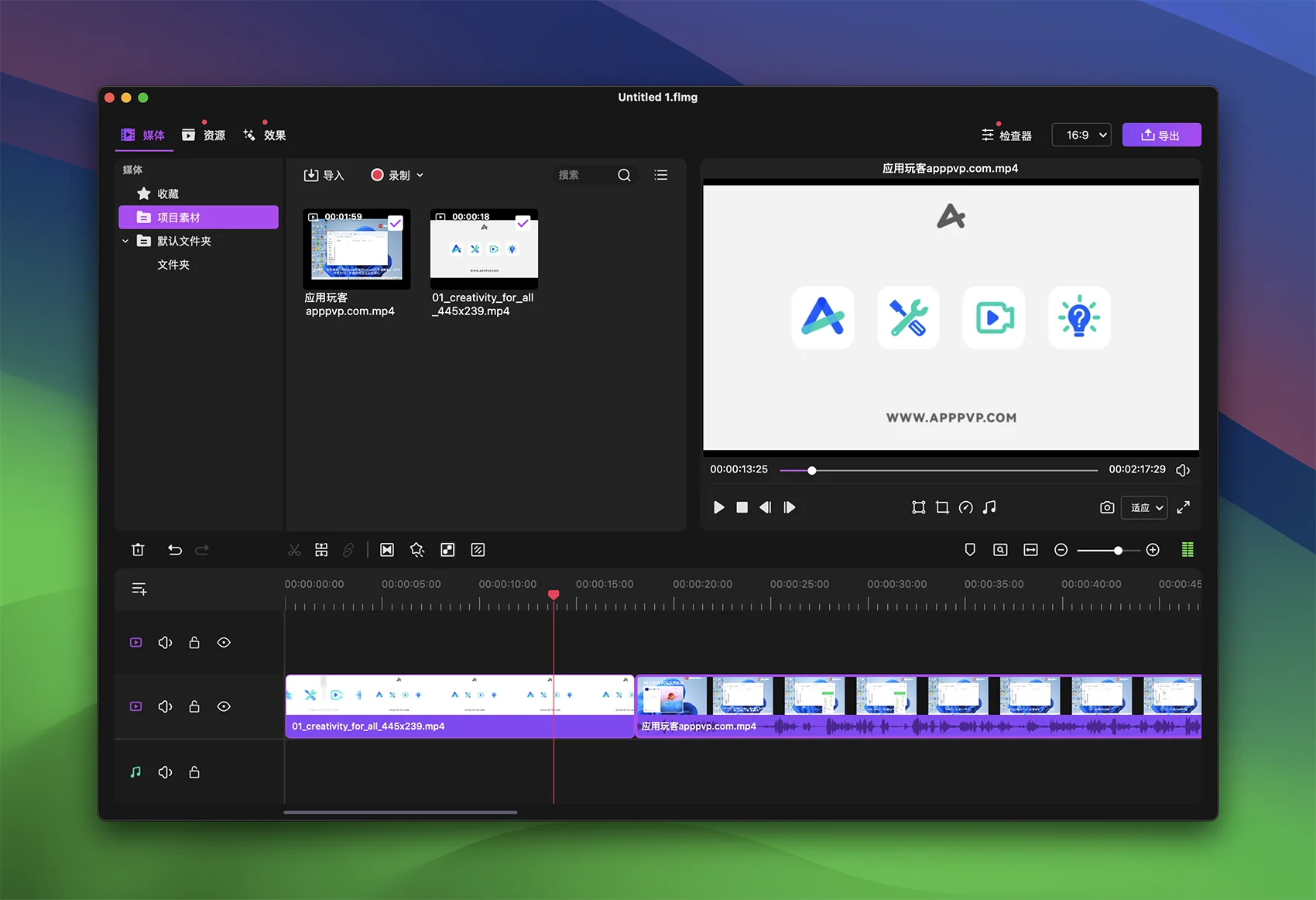Switch to the 资源 tab

point(204,135)
